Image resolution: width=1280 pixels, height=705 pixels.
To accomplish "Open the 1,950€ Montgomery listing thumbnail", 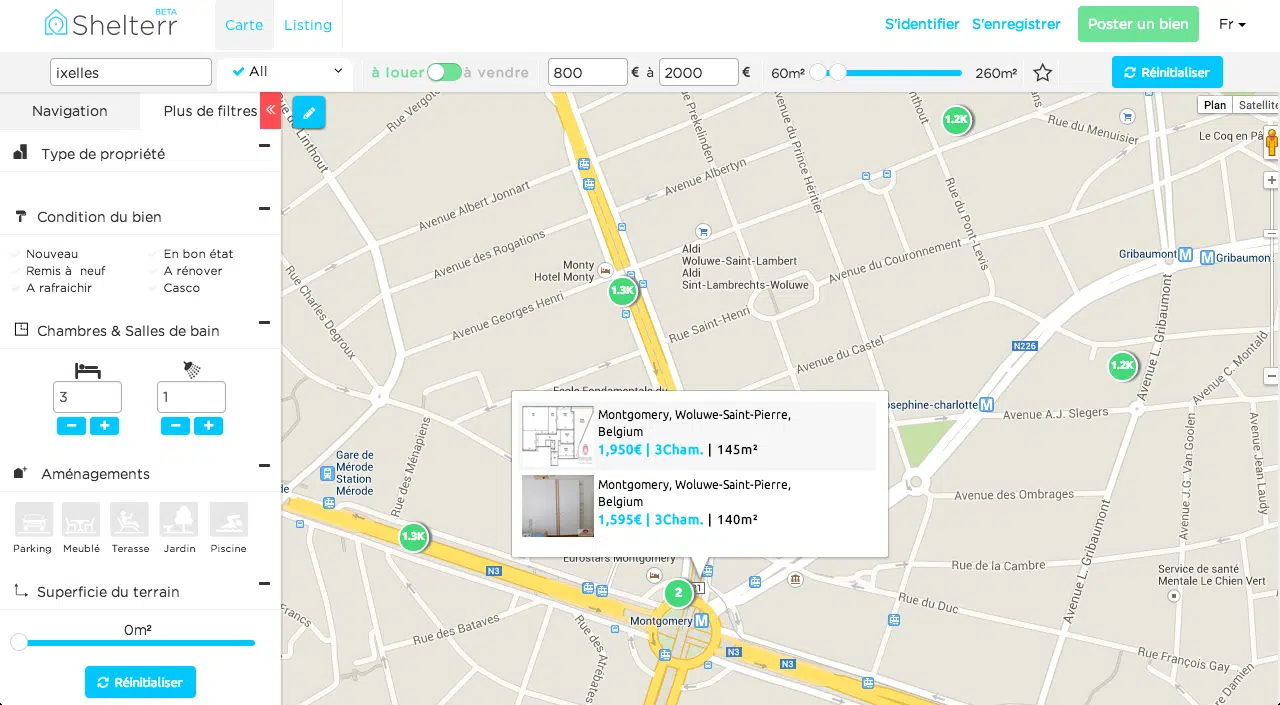I will pos(558,435).
